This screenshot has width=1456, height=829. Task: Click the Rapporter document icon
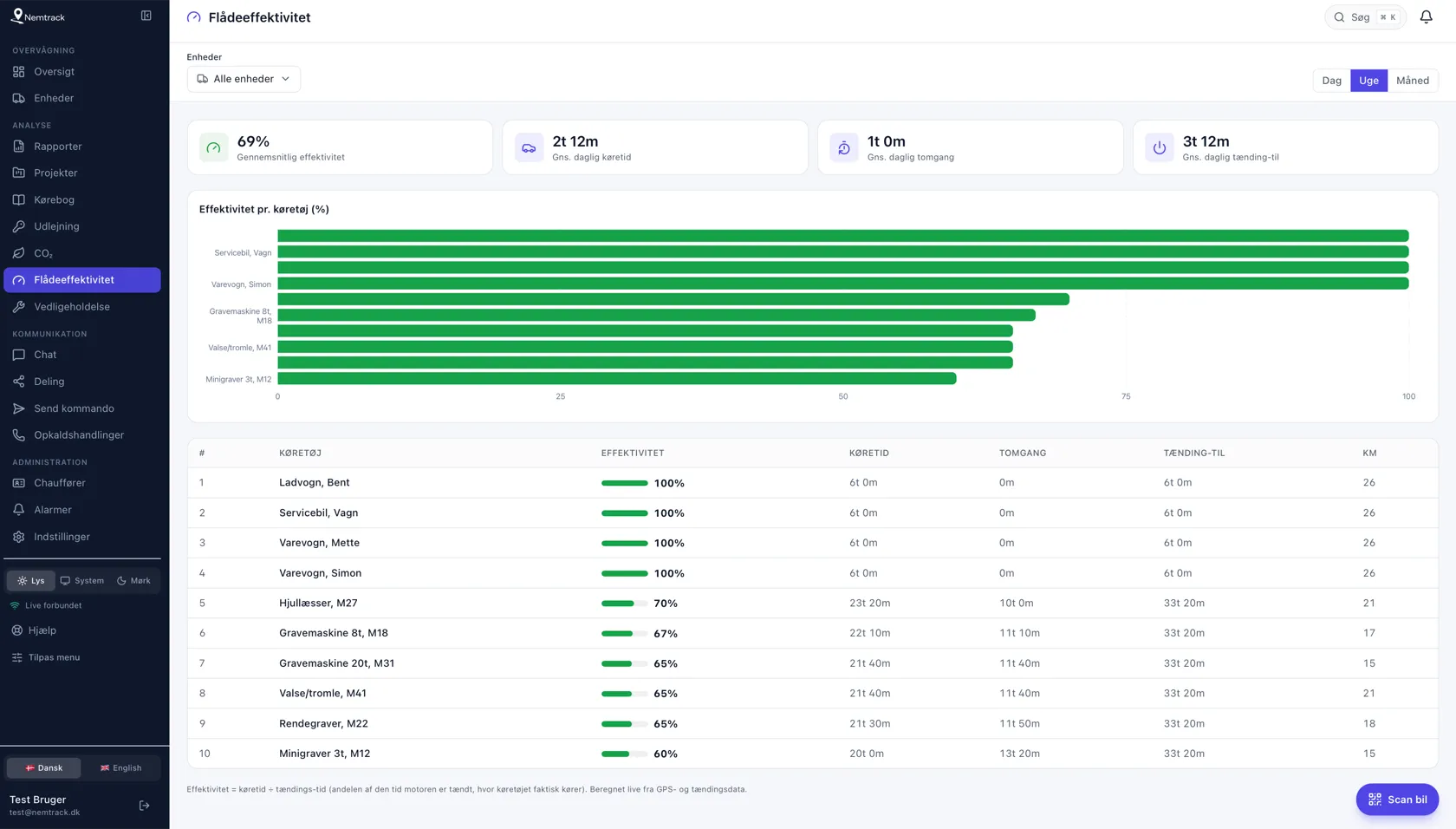tap(18, 147)
